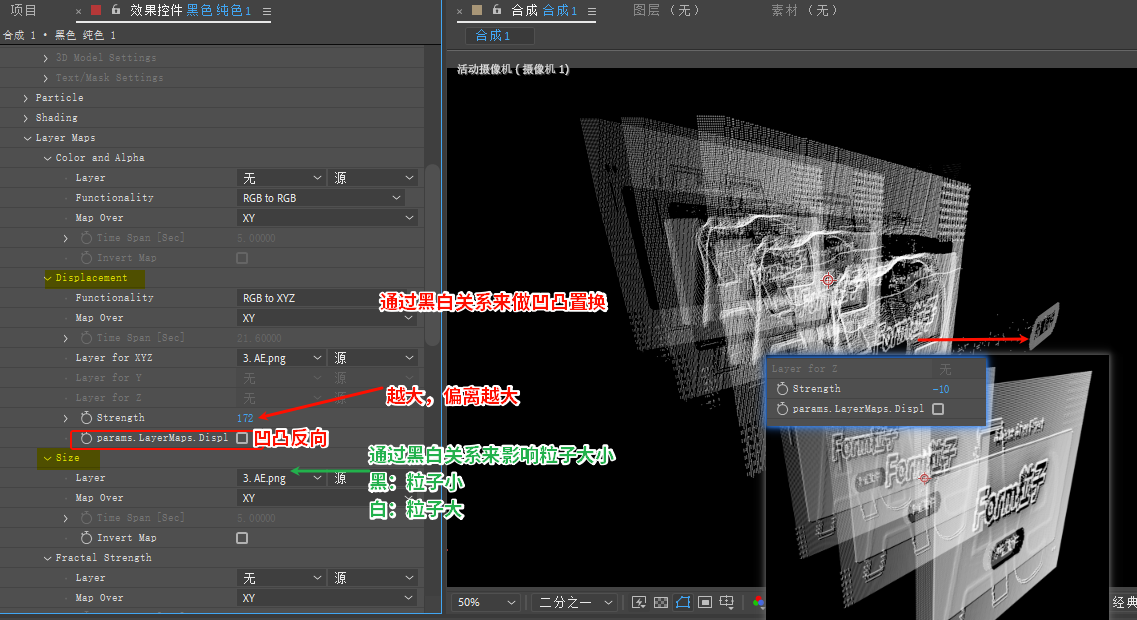
Task: Switch to the 图层 (无) tab
Action: (x=666, y=10)
